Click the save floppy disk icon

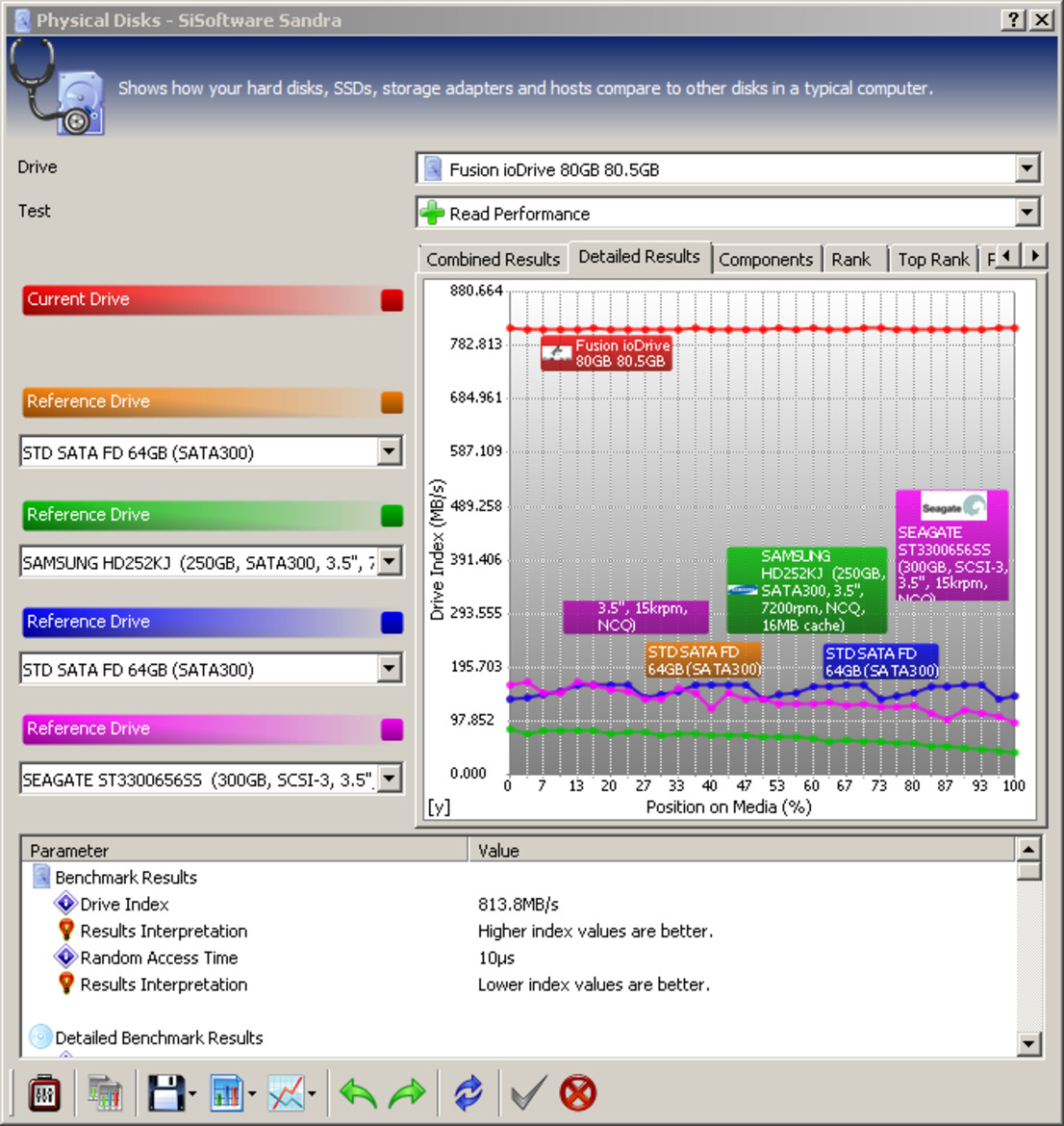pyautogui.click(x=165, y=1093)
